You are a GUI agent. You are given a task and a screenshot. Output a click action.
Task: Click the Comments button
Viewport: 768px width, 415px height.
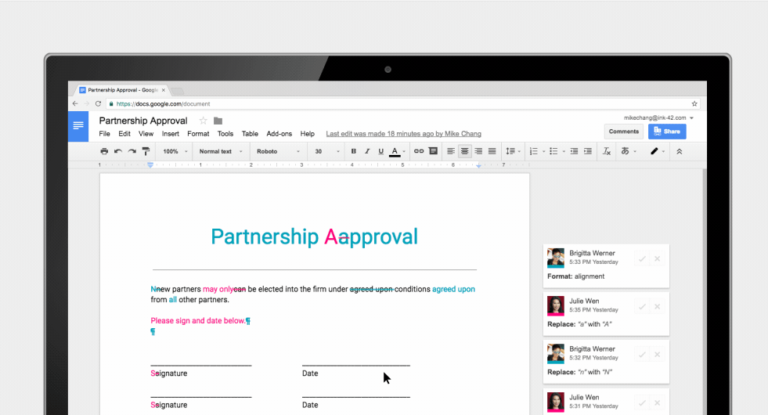click(624, 131)
